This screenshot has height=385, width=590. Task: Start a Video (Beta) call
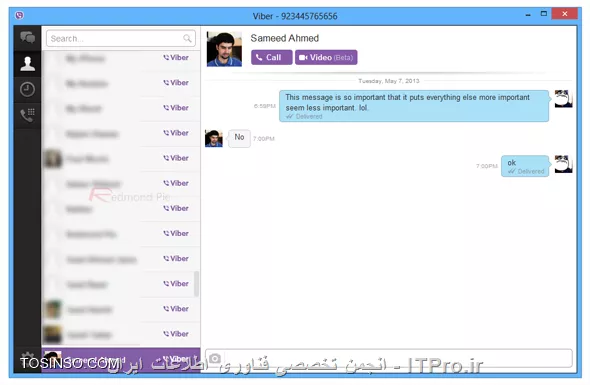point(326,58)
